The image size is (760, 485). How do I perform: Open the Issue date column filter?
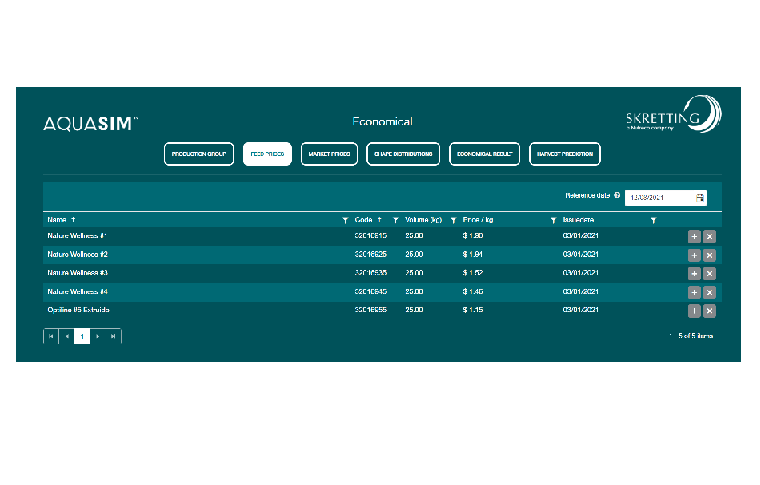tap(653, 219)
